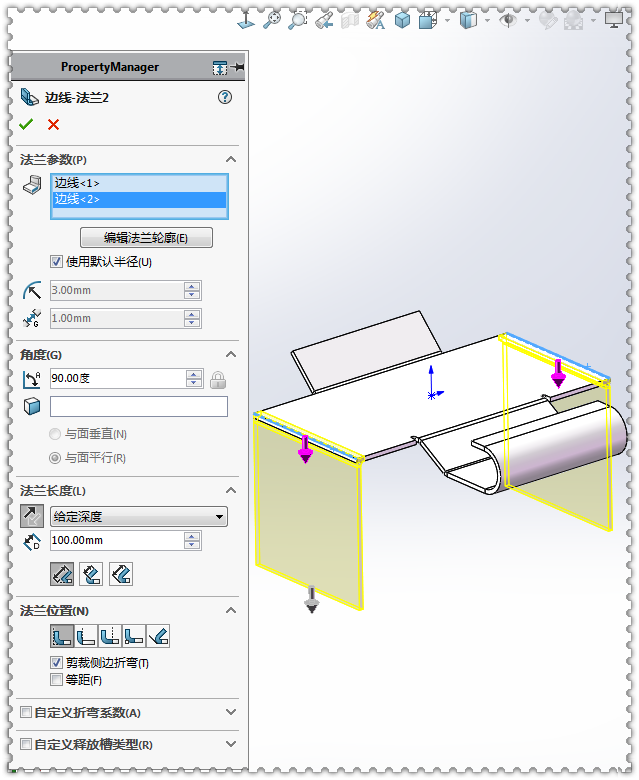Viewport: 639px width, 780px height.
Task: Toggle 使用默认半径 checkbox
Action: (56, 262)
